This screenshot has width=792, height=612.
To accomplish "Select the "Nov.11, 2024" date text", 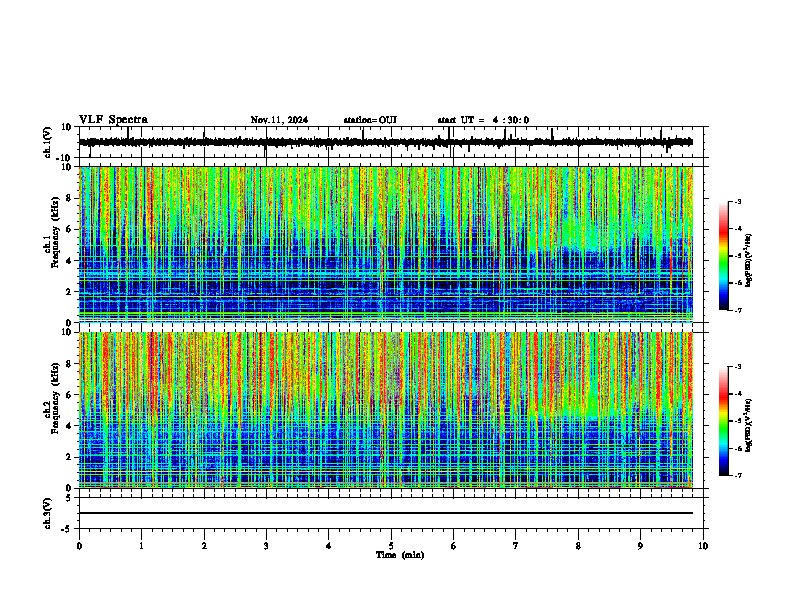I will 279,120.
